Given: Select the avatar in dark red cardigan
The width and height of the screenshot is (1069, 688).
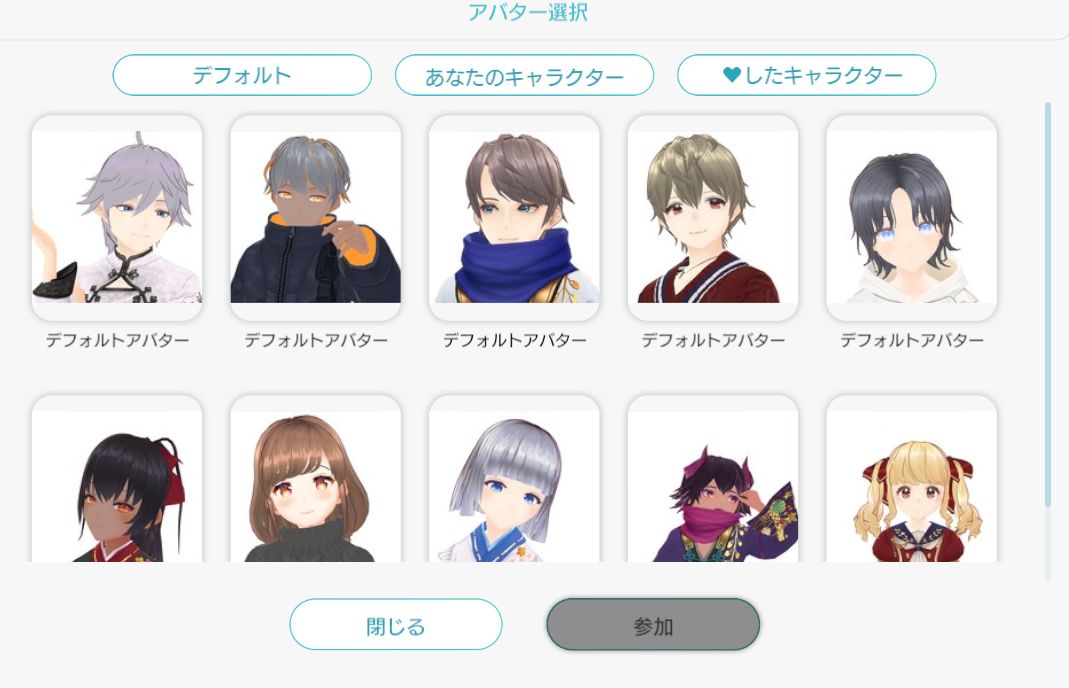Looking at the screenshot, I should click(712, 218).
